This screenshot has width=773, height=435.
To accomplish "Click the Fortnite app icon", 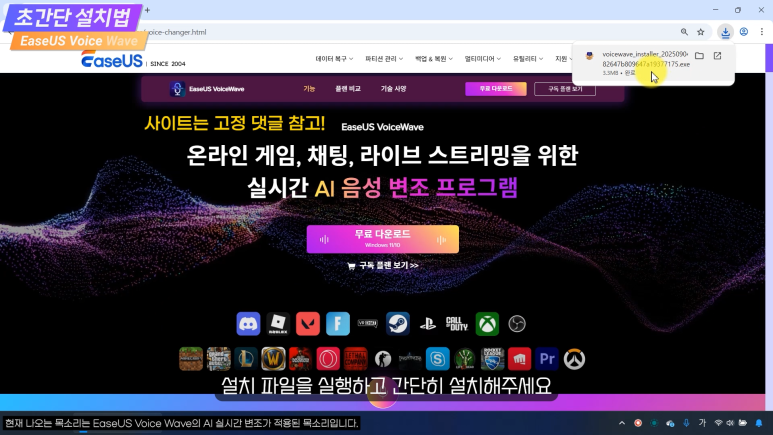I will click(338, 324).
